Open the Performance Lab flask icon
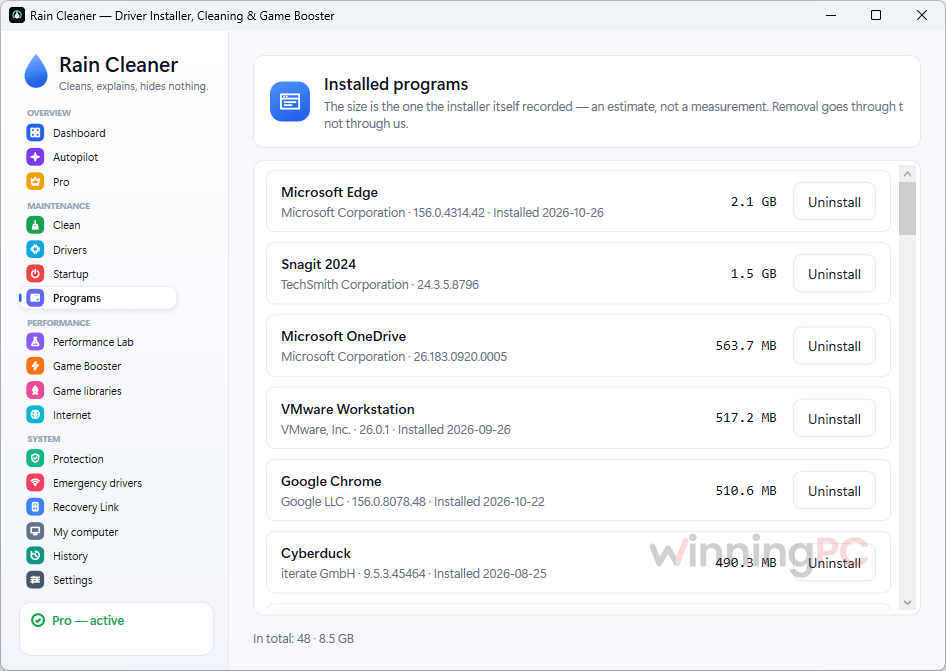 [35, 342]
